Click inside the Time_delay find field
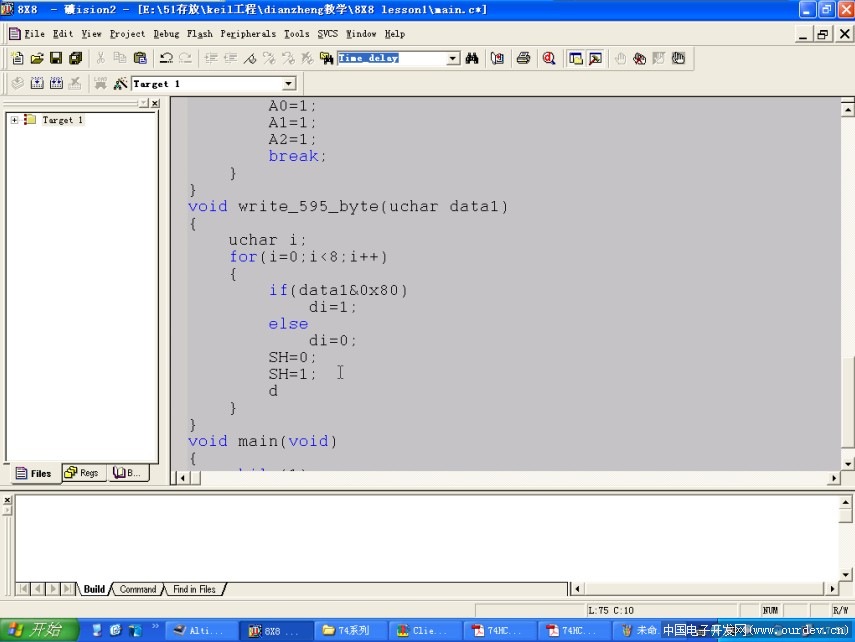This screenshot has height=642, width=855. point(392,58)
